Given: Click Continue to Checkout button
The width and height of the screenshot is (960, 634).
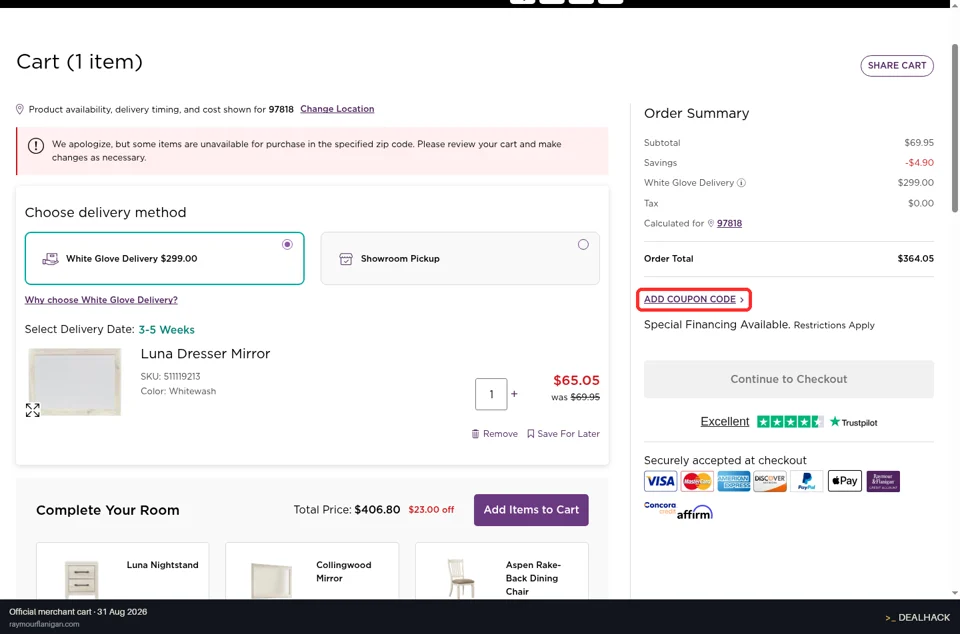Looking at the screenshot, I should click(x=789, y=379).
